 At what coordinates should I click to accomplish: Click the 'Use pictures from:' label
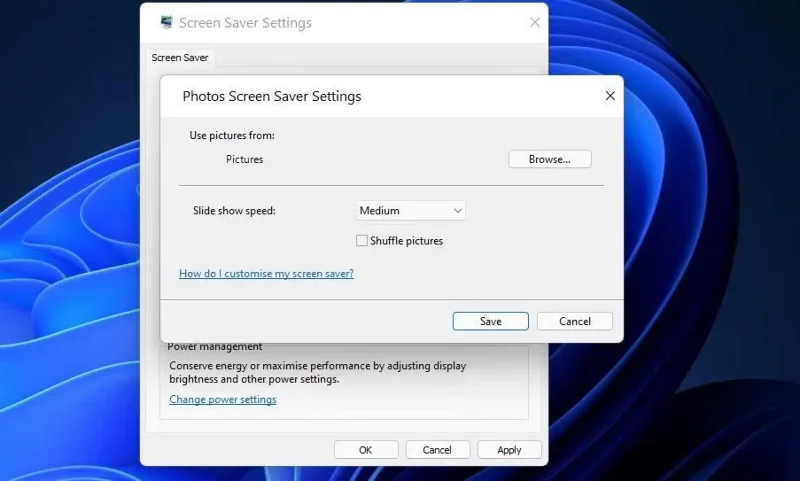232,135
